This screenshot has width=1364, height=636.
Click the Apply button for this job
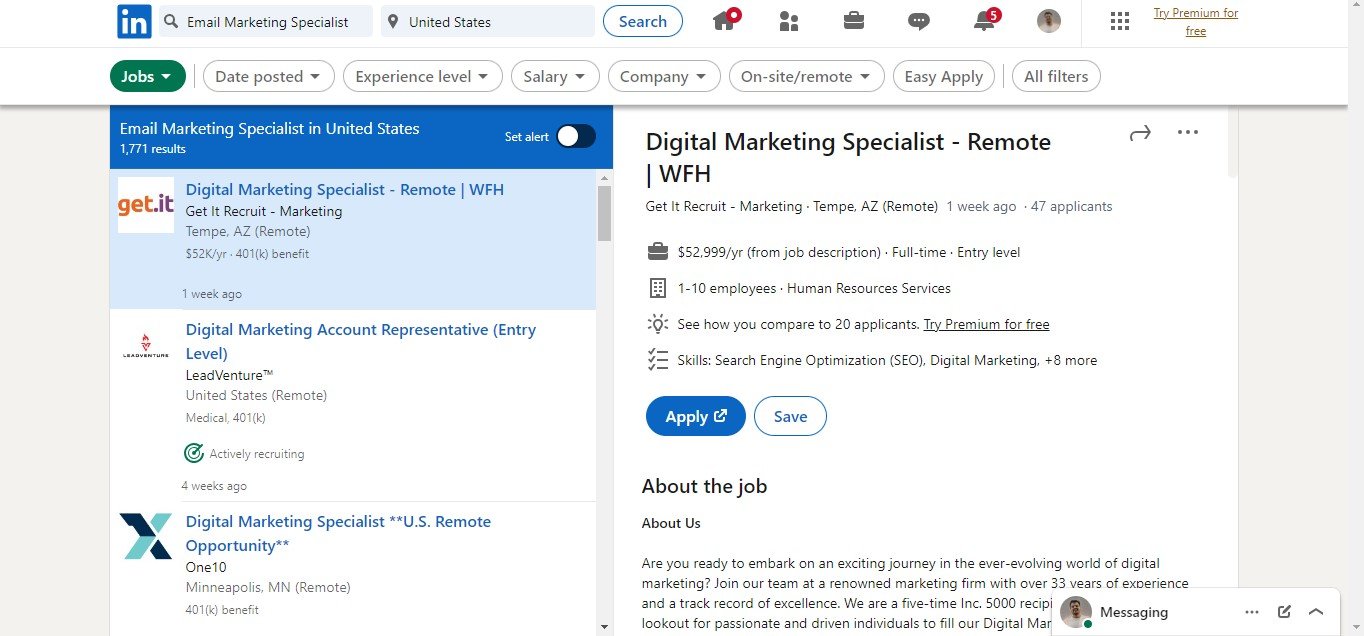pos(695,417)
